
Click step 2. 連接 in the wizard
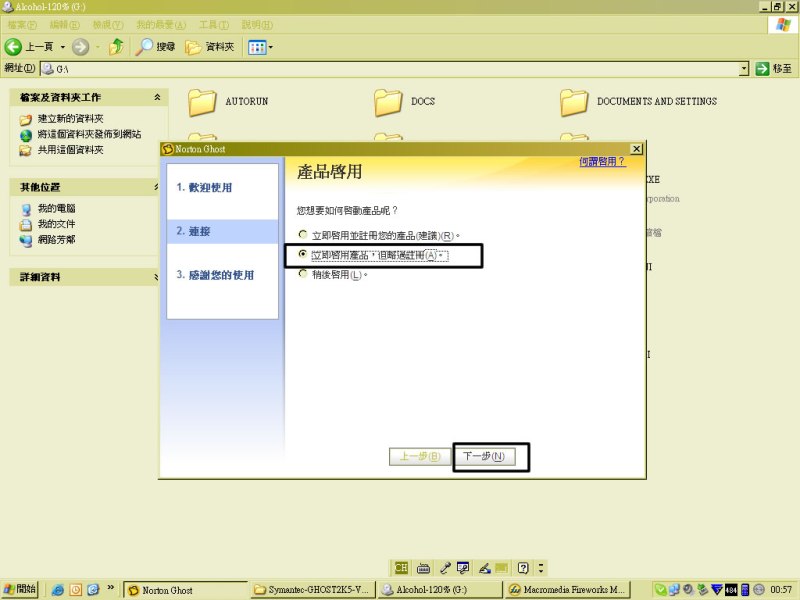point(193,231)
